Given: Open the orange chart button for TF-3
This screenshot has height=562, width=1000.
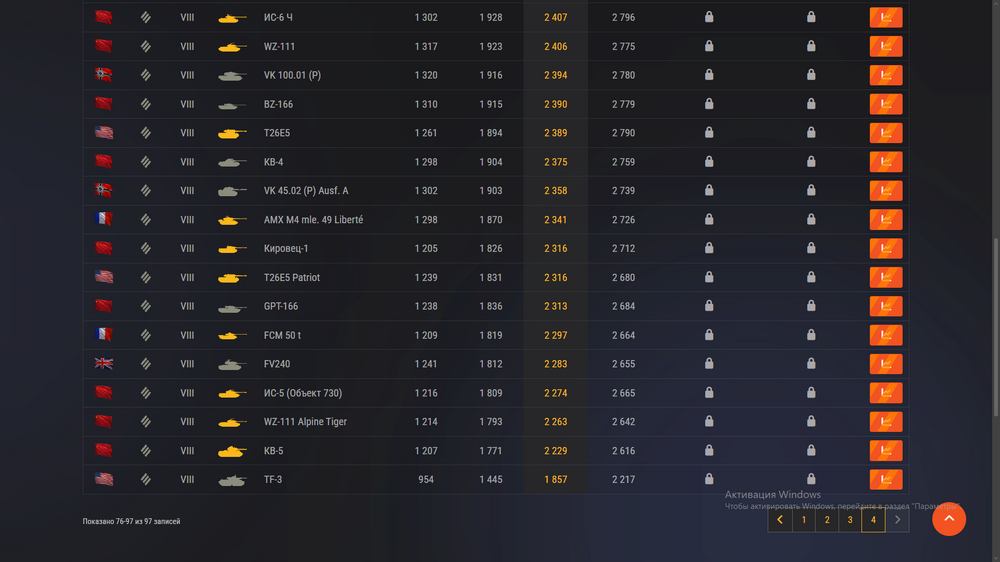Looking at the screenshot, I should [x=886, y=479].
